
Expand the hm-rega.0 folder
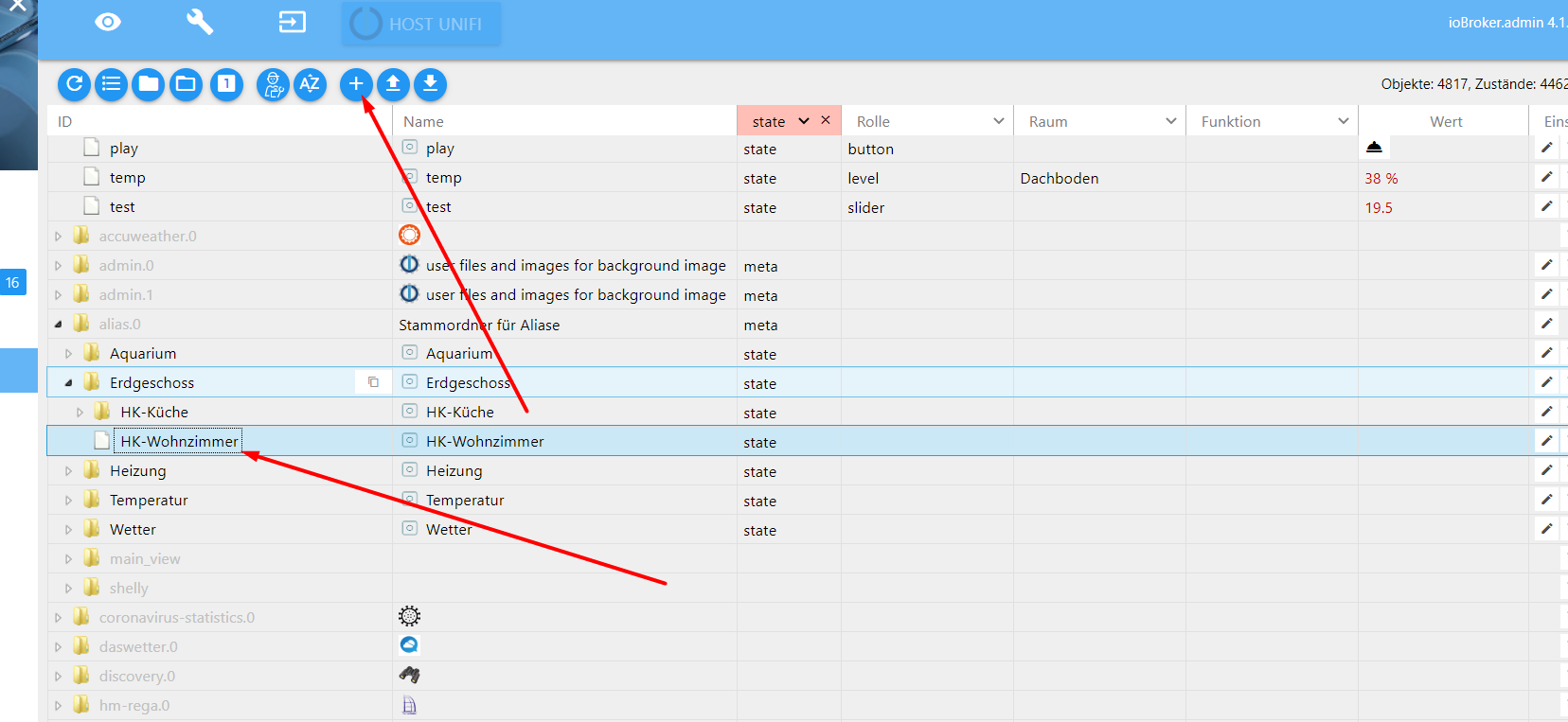point(58,706)
